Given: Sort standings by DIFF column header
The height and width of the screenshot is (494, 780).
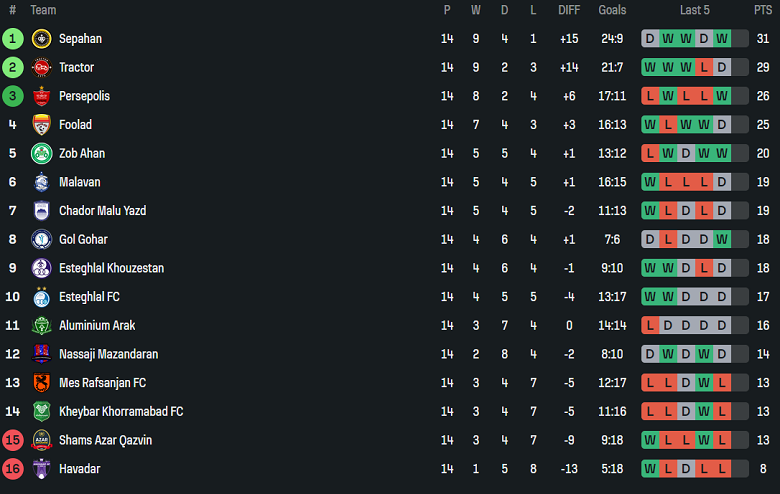Looking at the screenshot, I should point(569,10).
